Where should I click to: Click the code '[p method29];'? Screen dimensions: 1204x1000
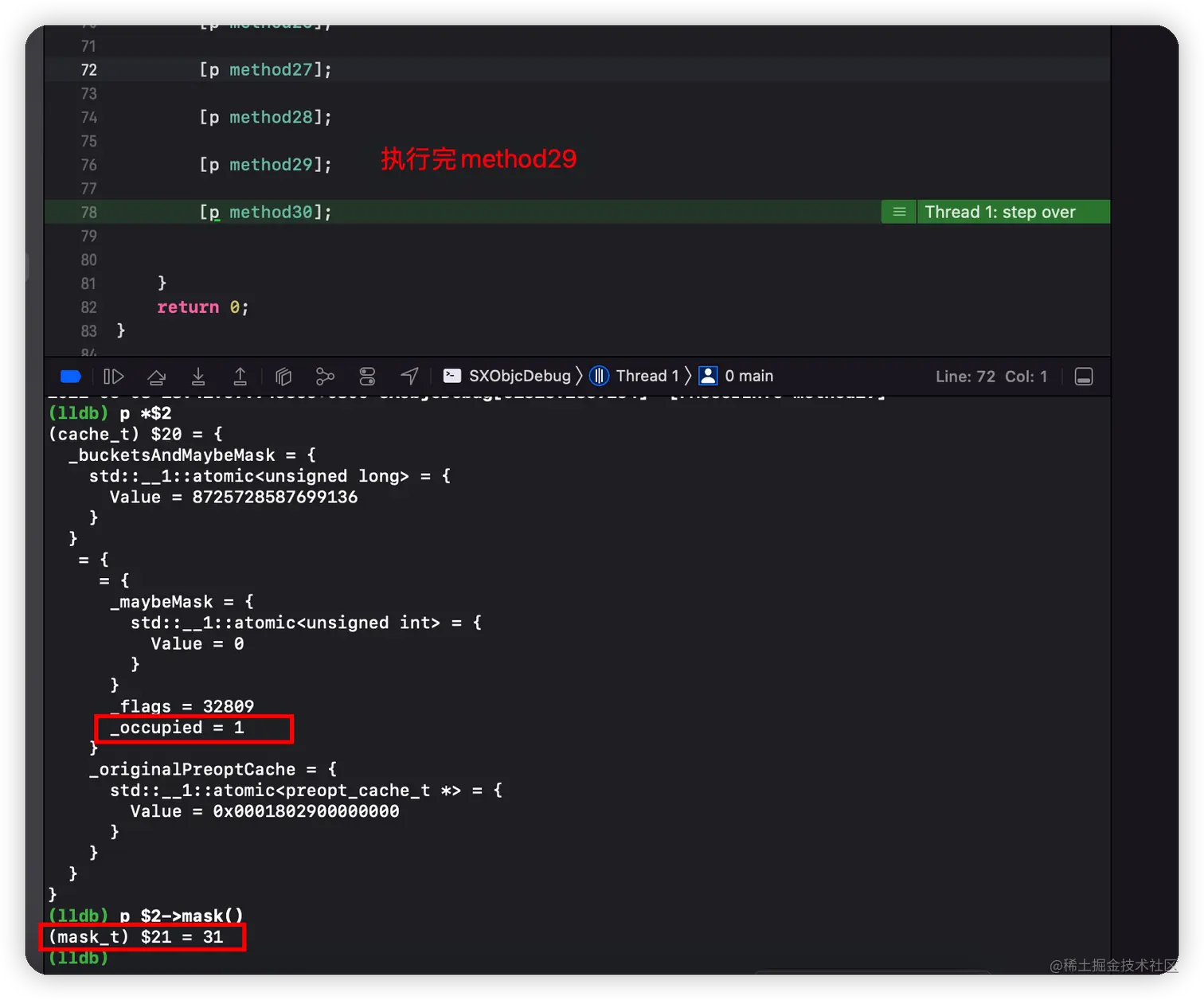coord(265,165)
